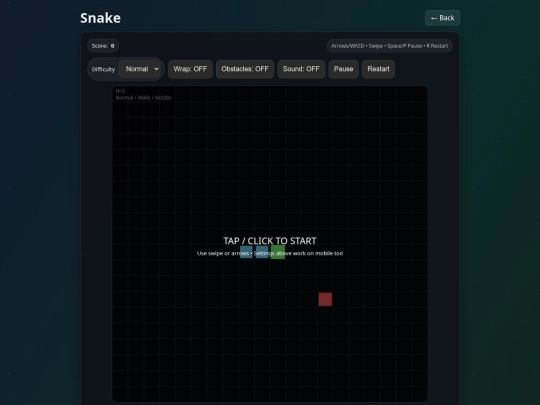Image resolution: width=540 pixels, height=405 pixels.
Task: Enable obstacles with Obstacles: OFF toggle
Action: pos(245,69)
